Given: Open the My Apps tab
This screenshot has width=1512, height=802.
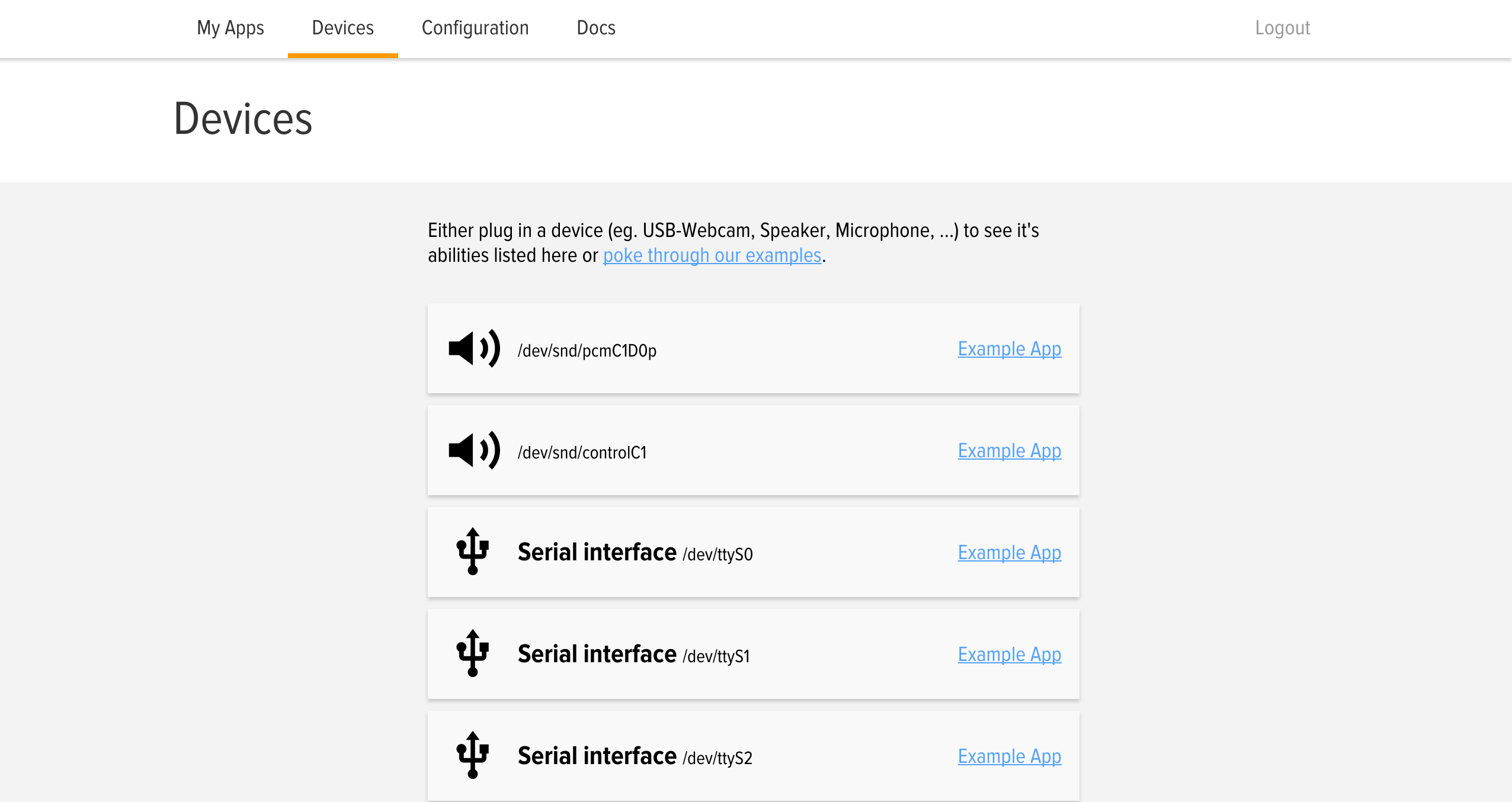Looking at the screenshot, I should click(x=230, y=28).
